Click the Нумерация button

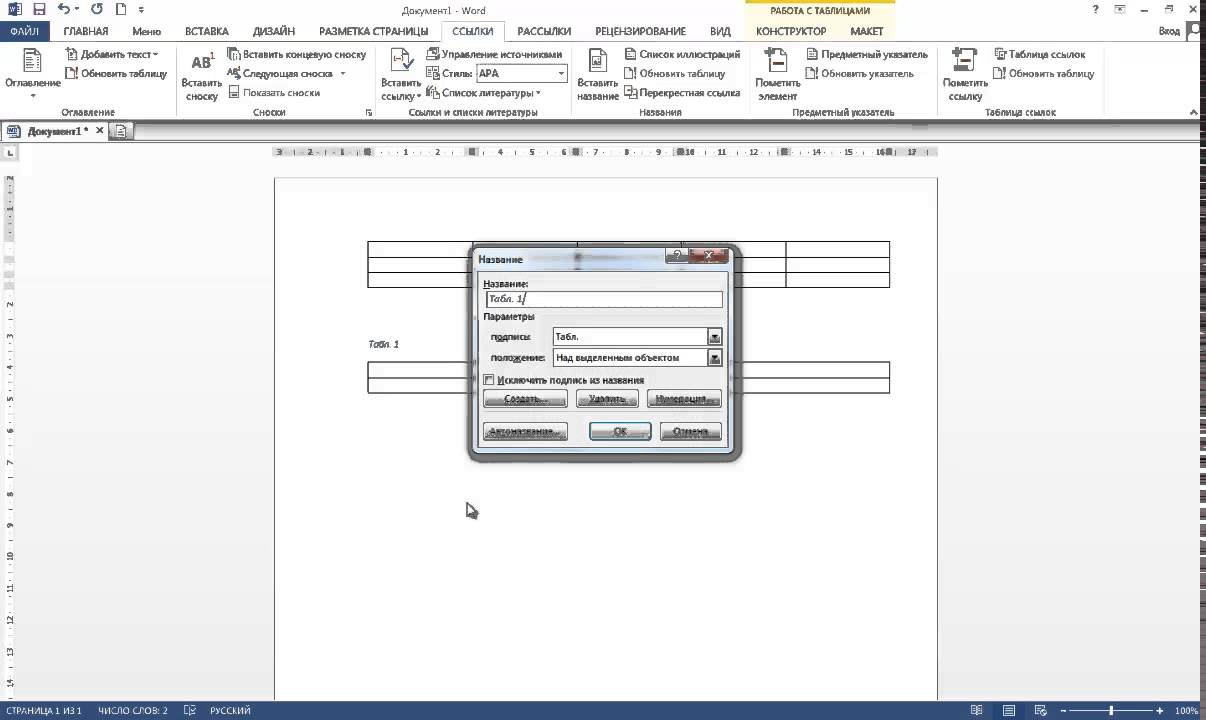pyautogui.click(x=684, y=399)
